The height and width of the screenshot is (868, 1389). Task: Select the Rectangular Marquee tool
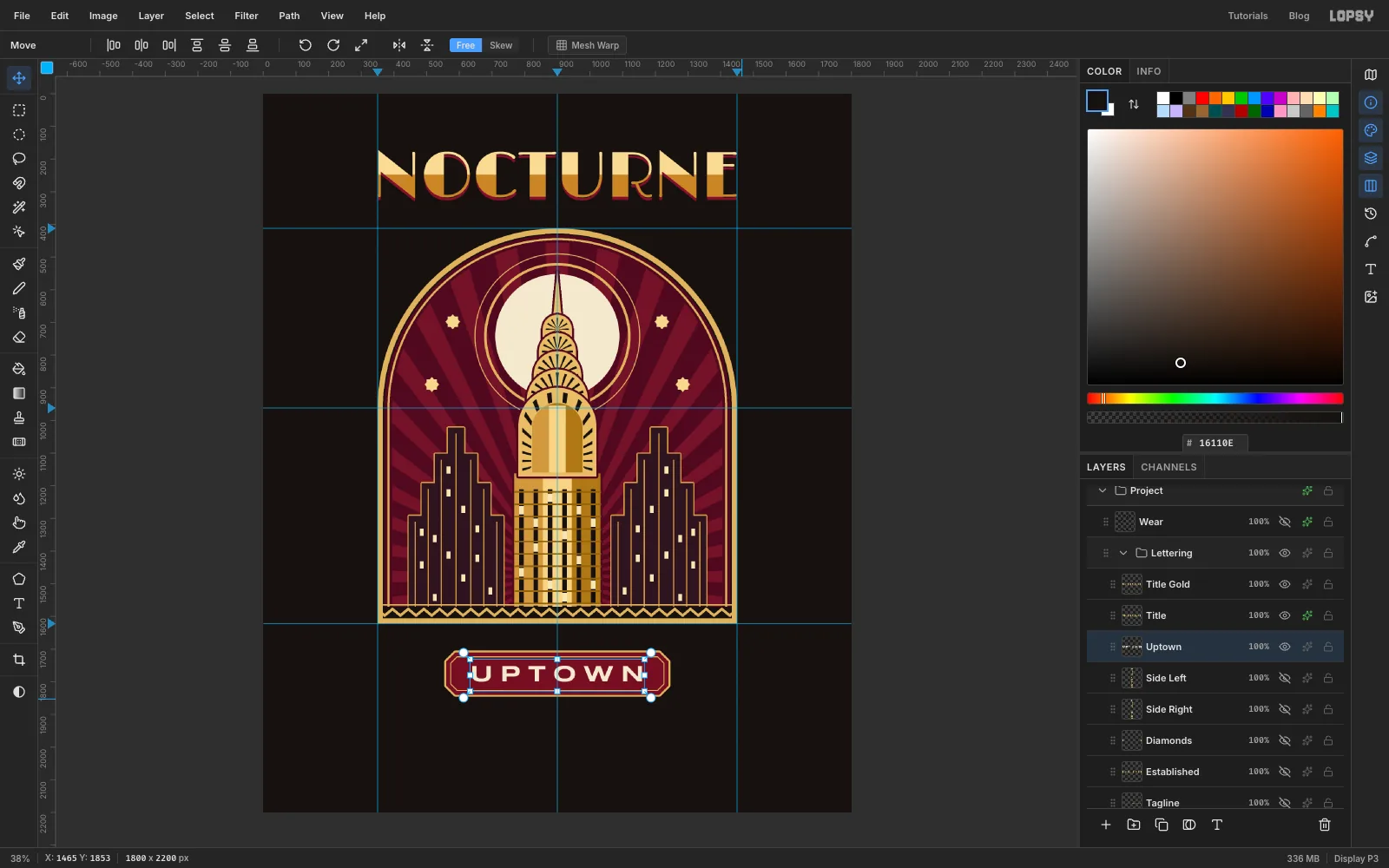click(19, 110)
